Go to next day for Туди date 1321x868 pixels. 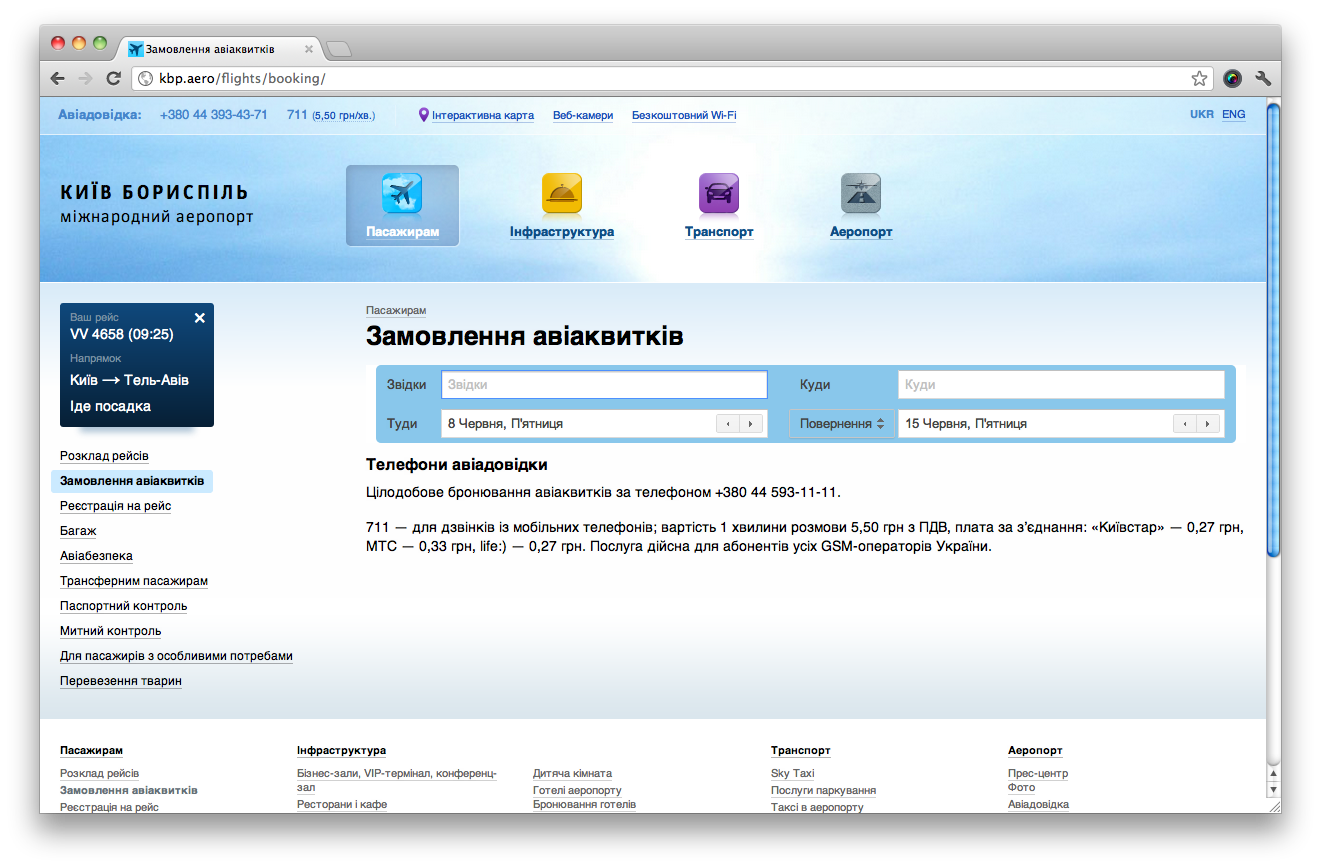pos(752,424)
